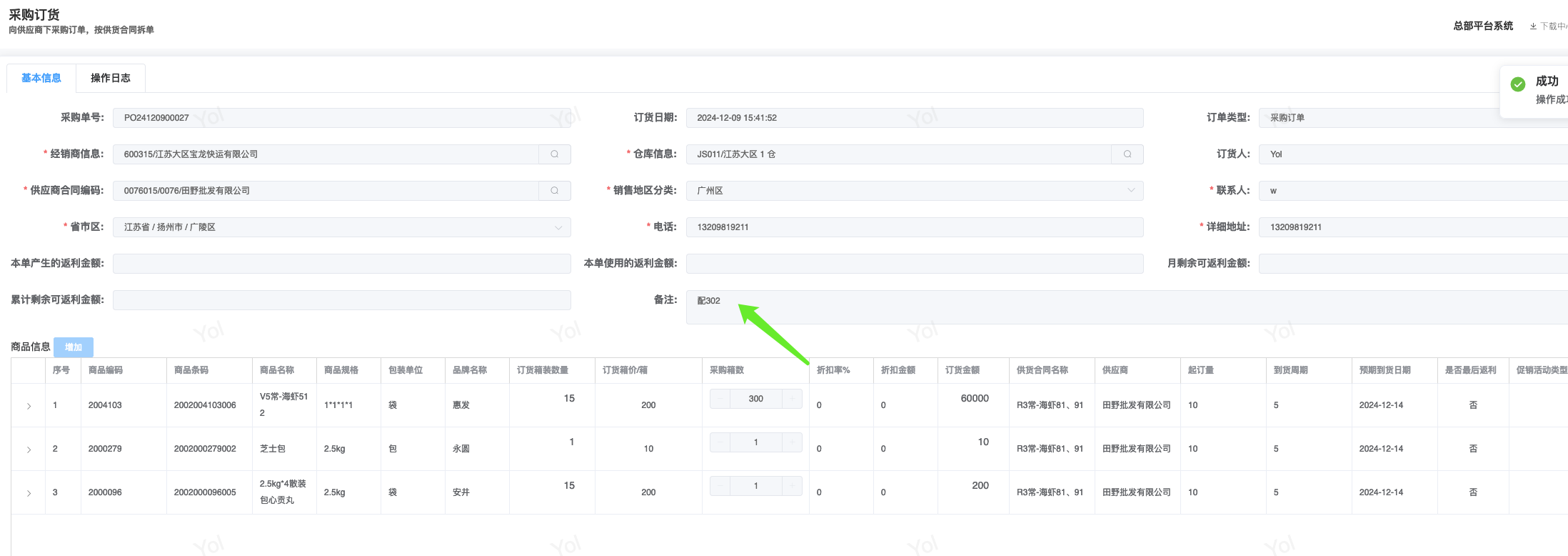Select the 基本信息 tab
Viewport: 1568px width, 556px height.
click(x=41, y=78)
